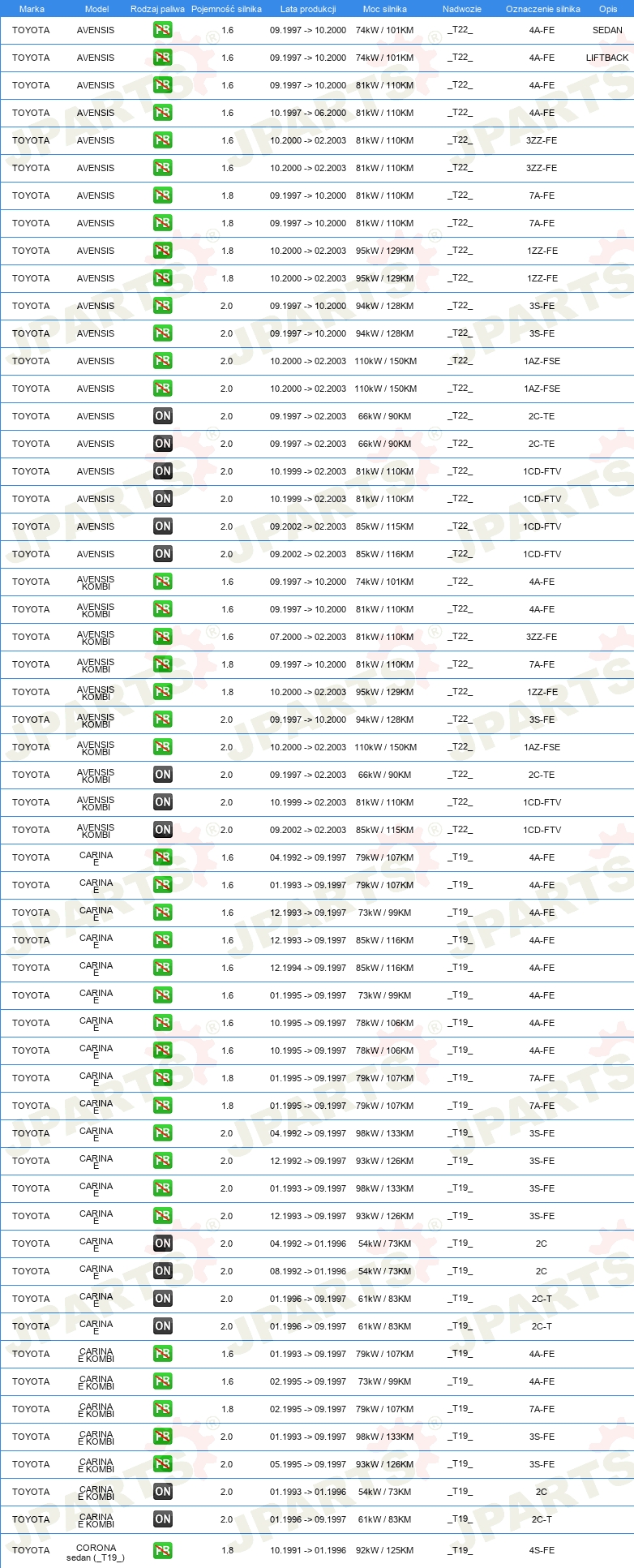Screen dimensions: 634x1568
Task: Select the 'LIFTBACK' description cell
Action: click(607, 58)
